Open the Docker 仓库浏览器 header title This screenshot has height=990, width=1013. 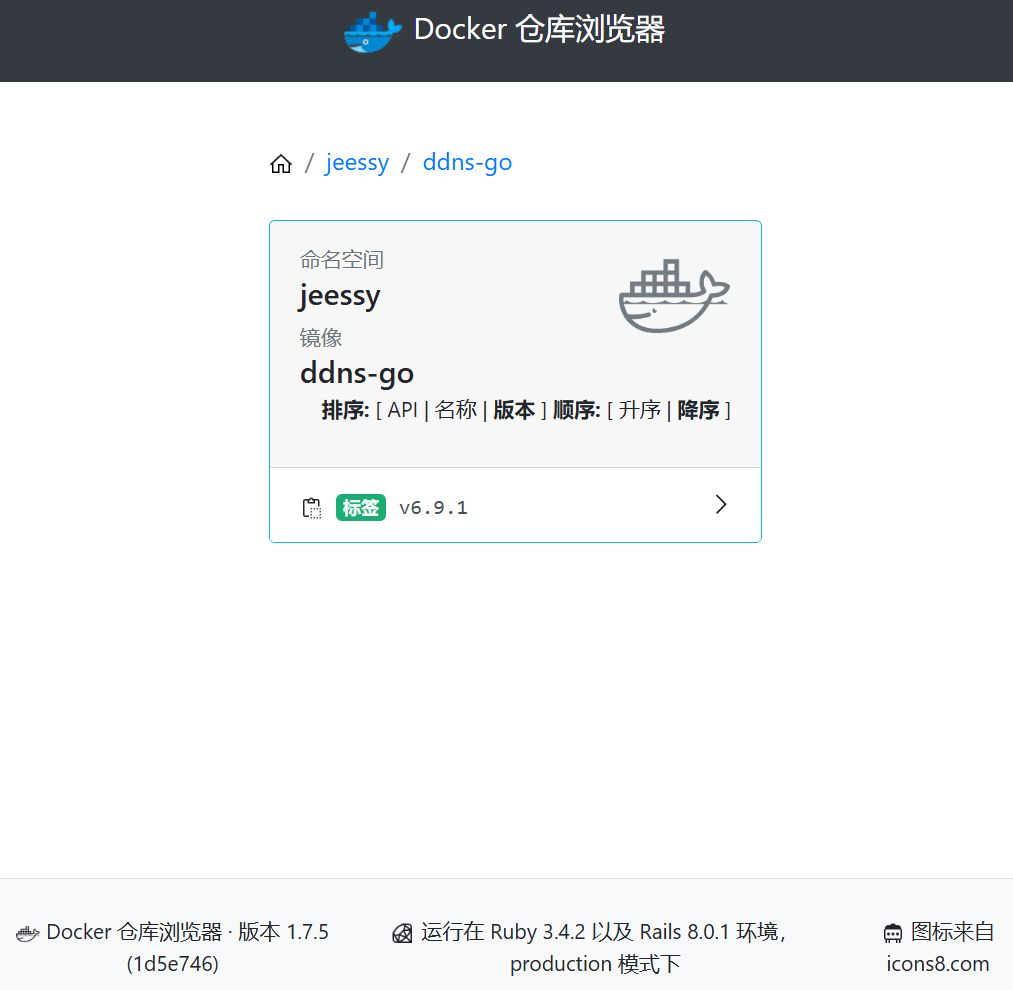(x=539, y=30)
